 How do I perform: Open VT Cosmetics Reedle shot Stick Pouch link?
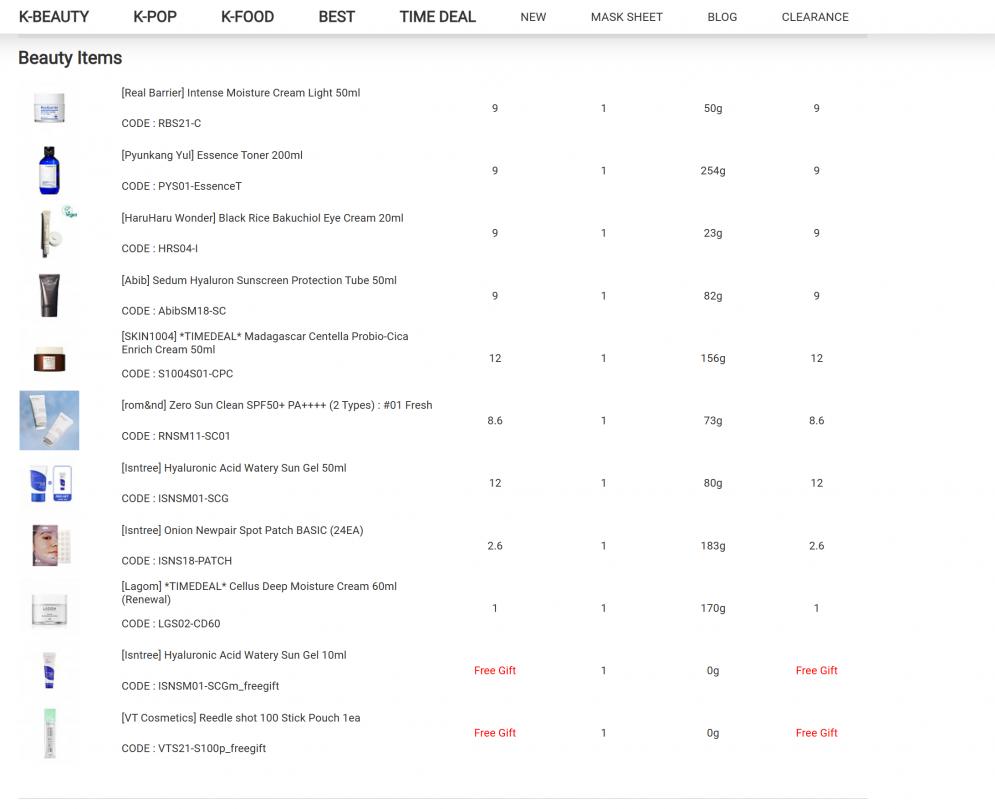pos(241,718)
